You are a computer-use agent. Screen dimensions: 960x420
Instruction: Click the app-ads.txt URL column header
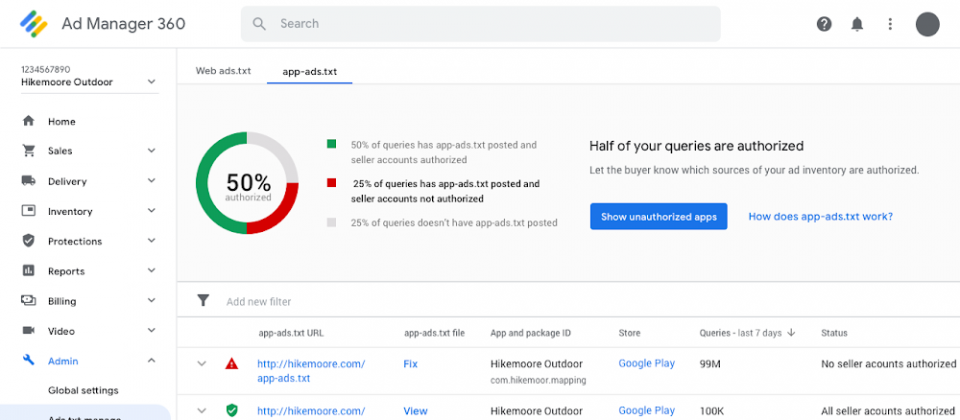[x=291, y=332]
